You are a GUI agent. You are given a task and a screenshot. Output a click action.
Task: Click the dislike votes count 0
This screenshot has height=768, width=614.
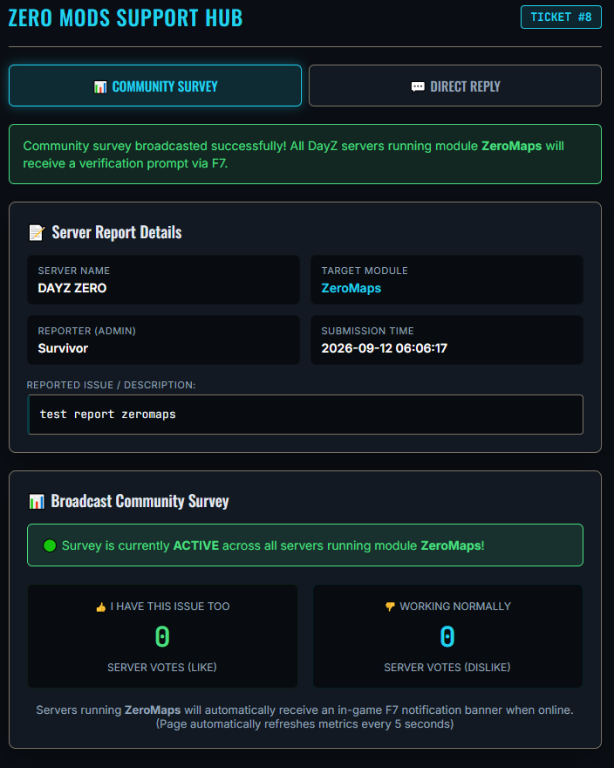(x=447, y=637)
